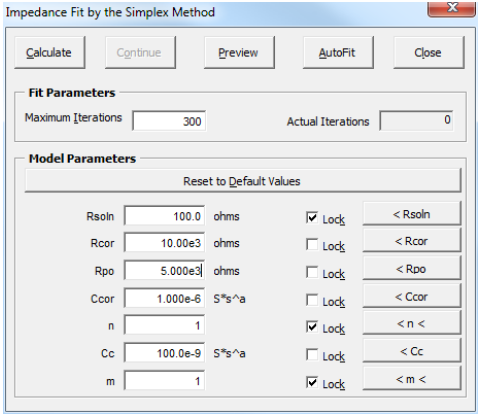
Task: Click into the Rpo value field
Action: tap(164, 270)
